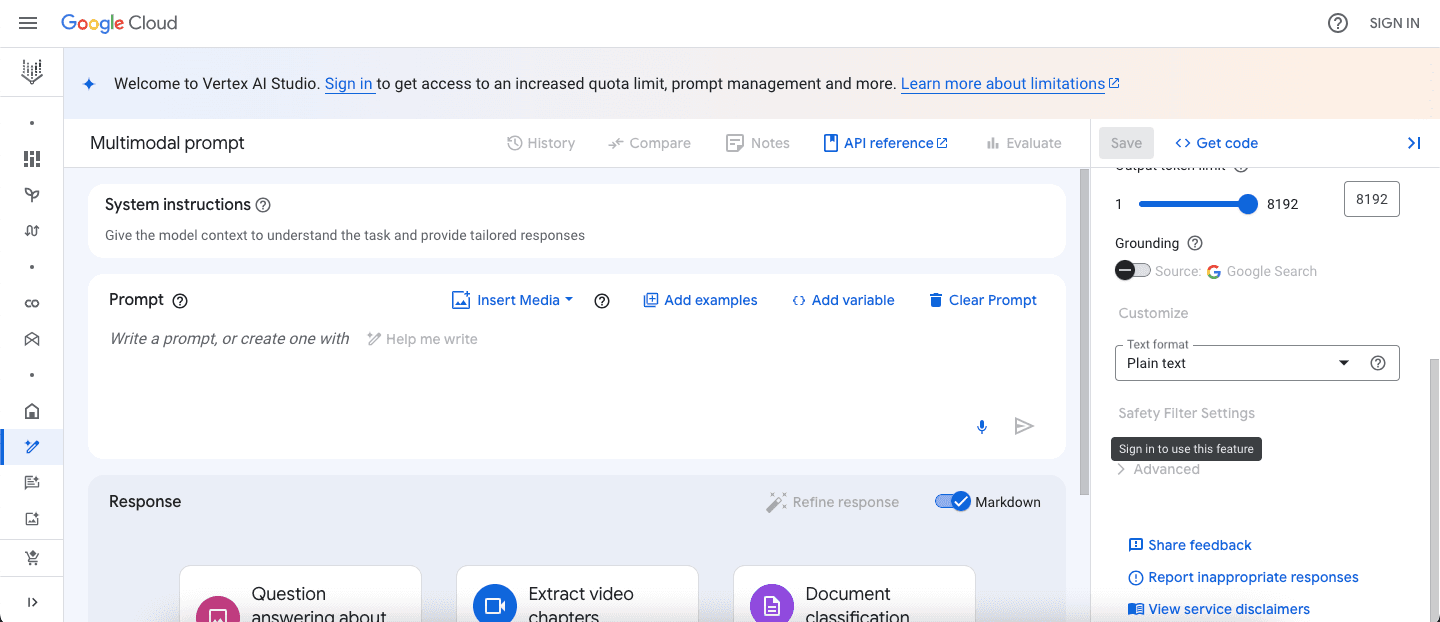Expand the Advanced section
1440x622 pixels.
pyautogui.click(x=1158, y=469)
